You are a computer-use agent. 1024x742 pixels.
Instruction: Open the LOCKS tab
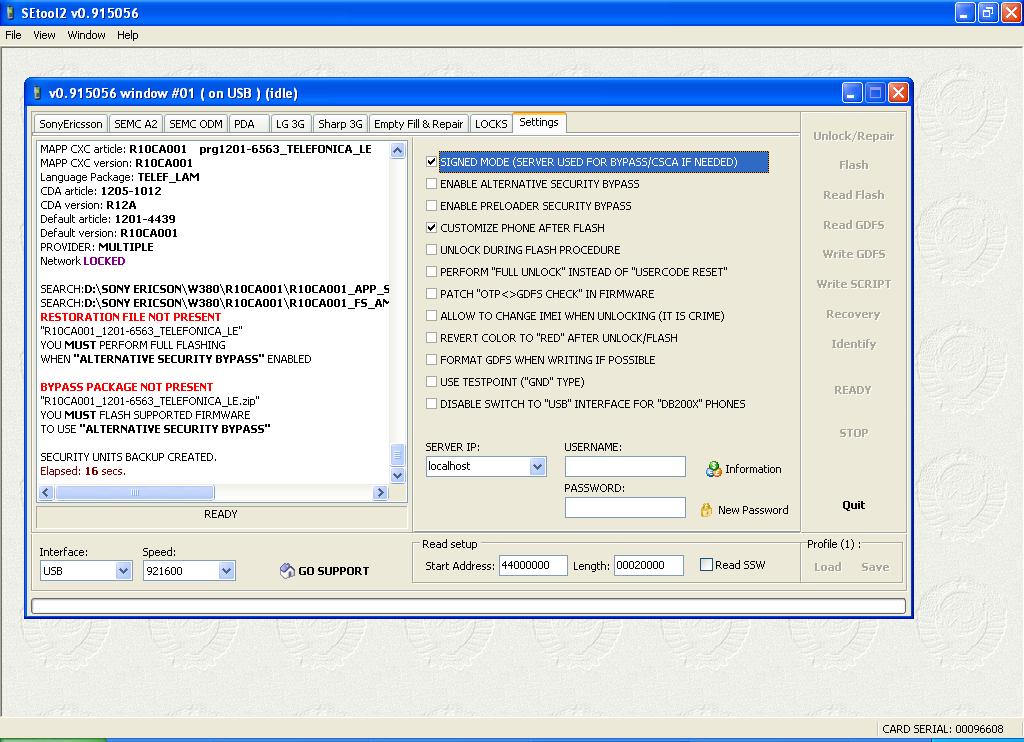pyautogui.click(x=491, y=124)
